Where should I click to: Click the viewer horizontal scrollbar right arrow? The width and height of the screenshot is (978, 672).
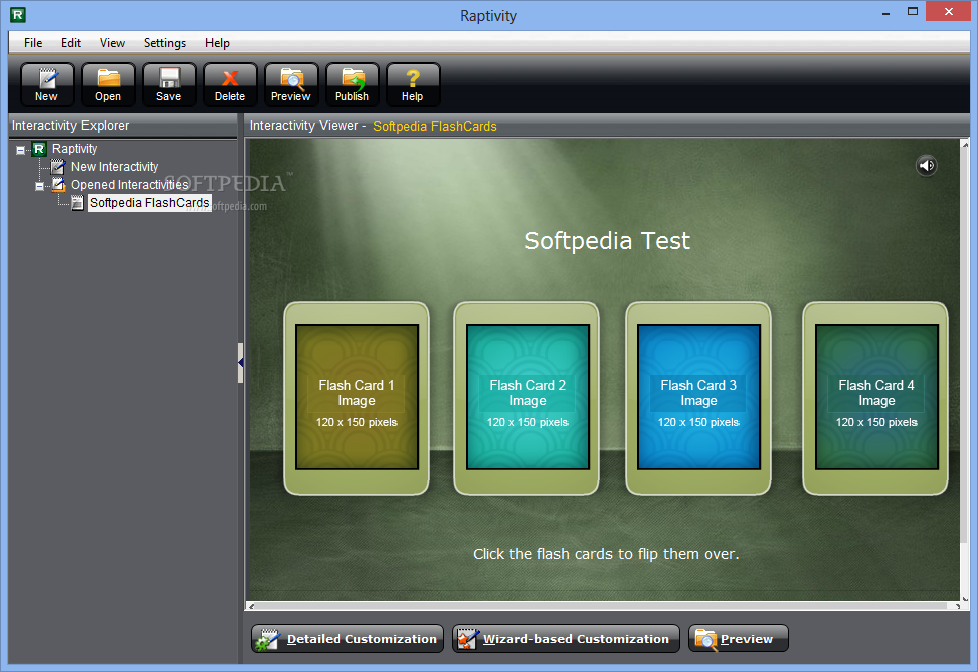[957, 606]
